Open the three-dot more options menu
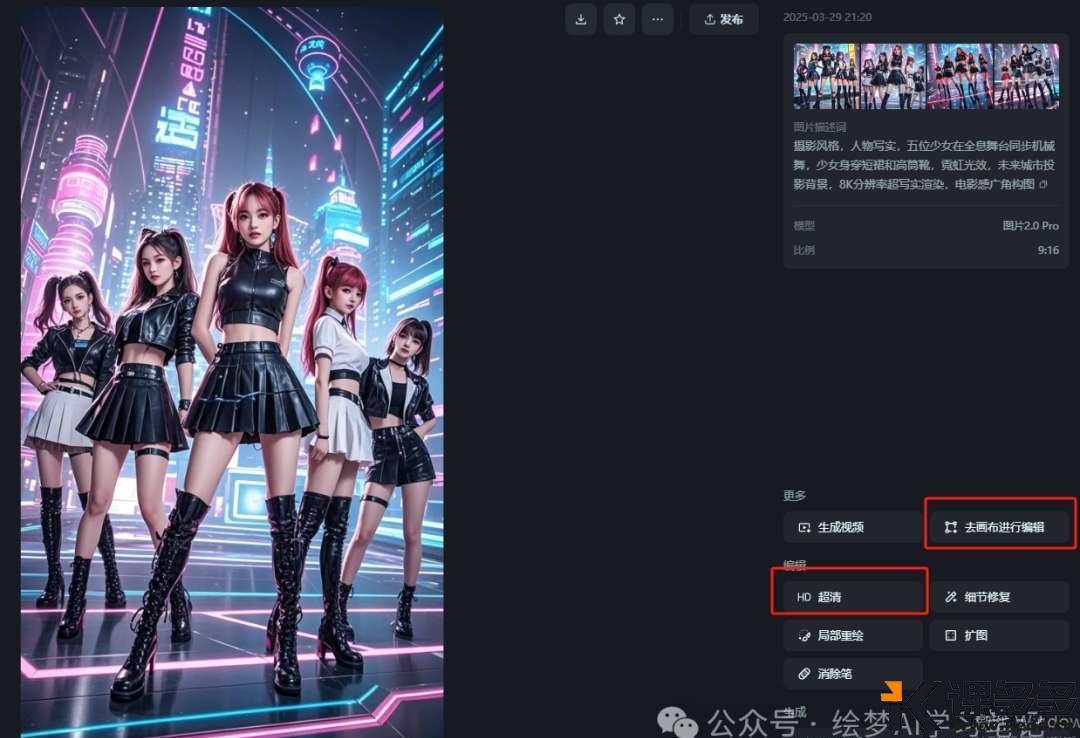Image resolution: width=1080 pixels, height=738 pixels. [x=656, y=19]
